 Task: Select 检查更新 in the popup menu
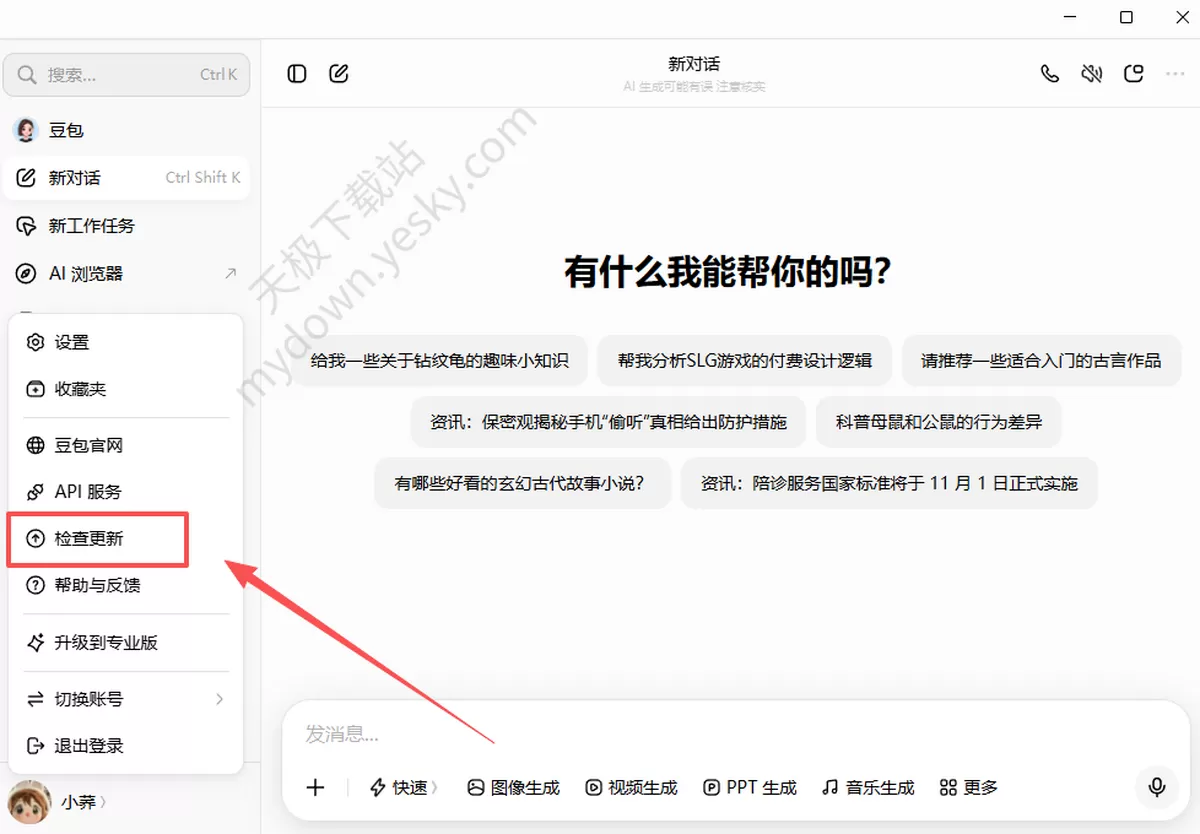(126, 539)
